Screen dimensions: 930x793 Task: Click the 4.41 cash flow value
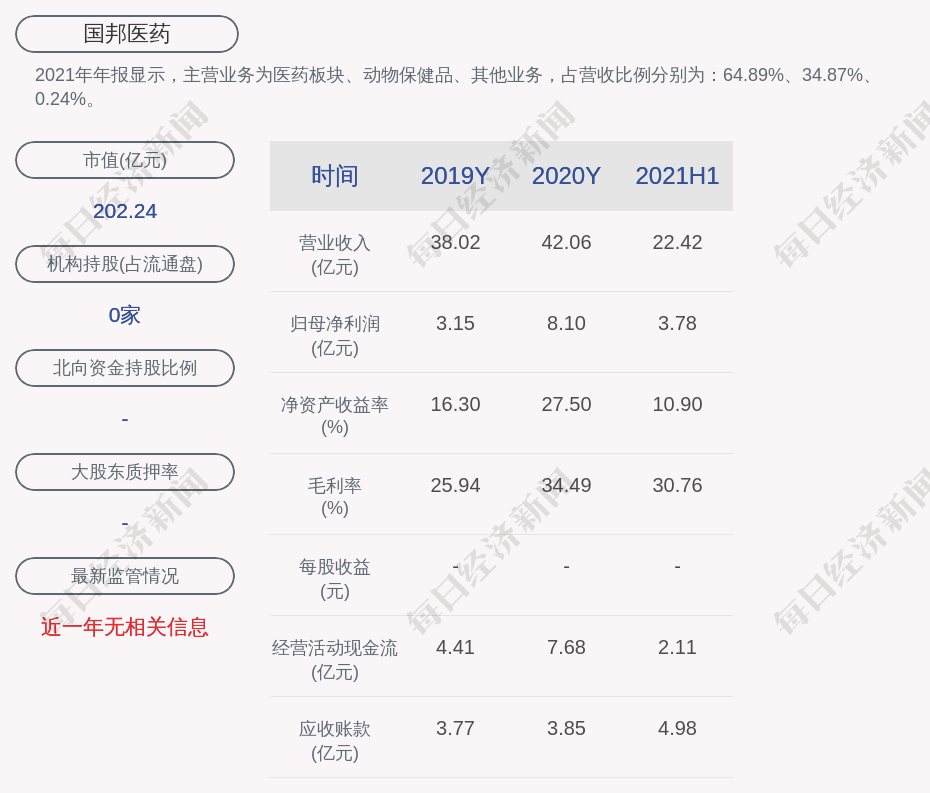tap(455, 647)
